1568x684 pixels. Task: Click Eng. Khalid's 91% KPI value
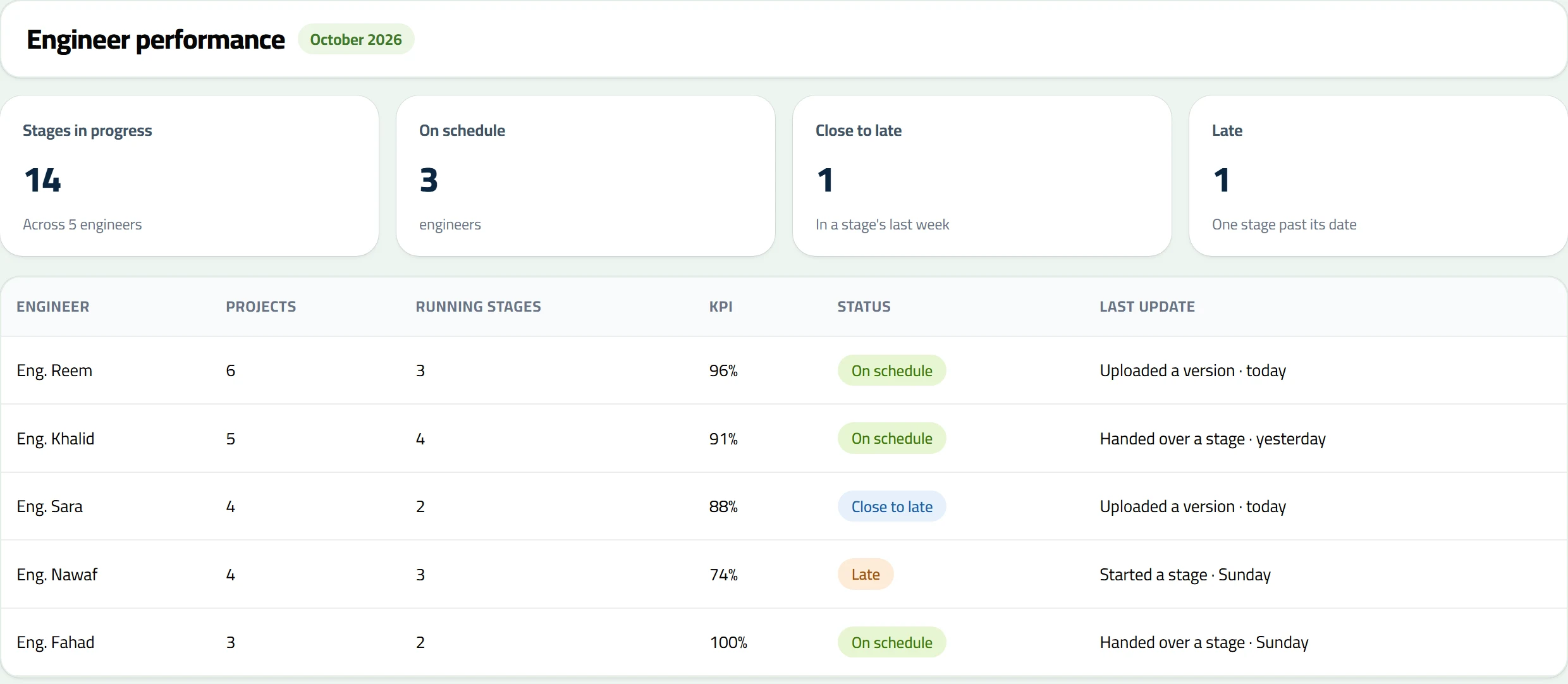pos(723,439)
